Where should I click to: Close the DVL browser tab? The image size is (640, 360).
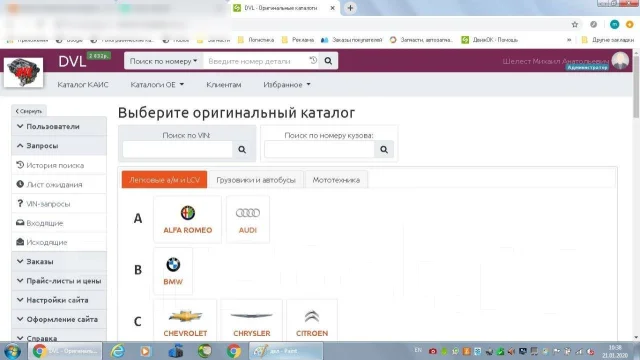332,8
